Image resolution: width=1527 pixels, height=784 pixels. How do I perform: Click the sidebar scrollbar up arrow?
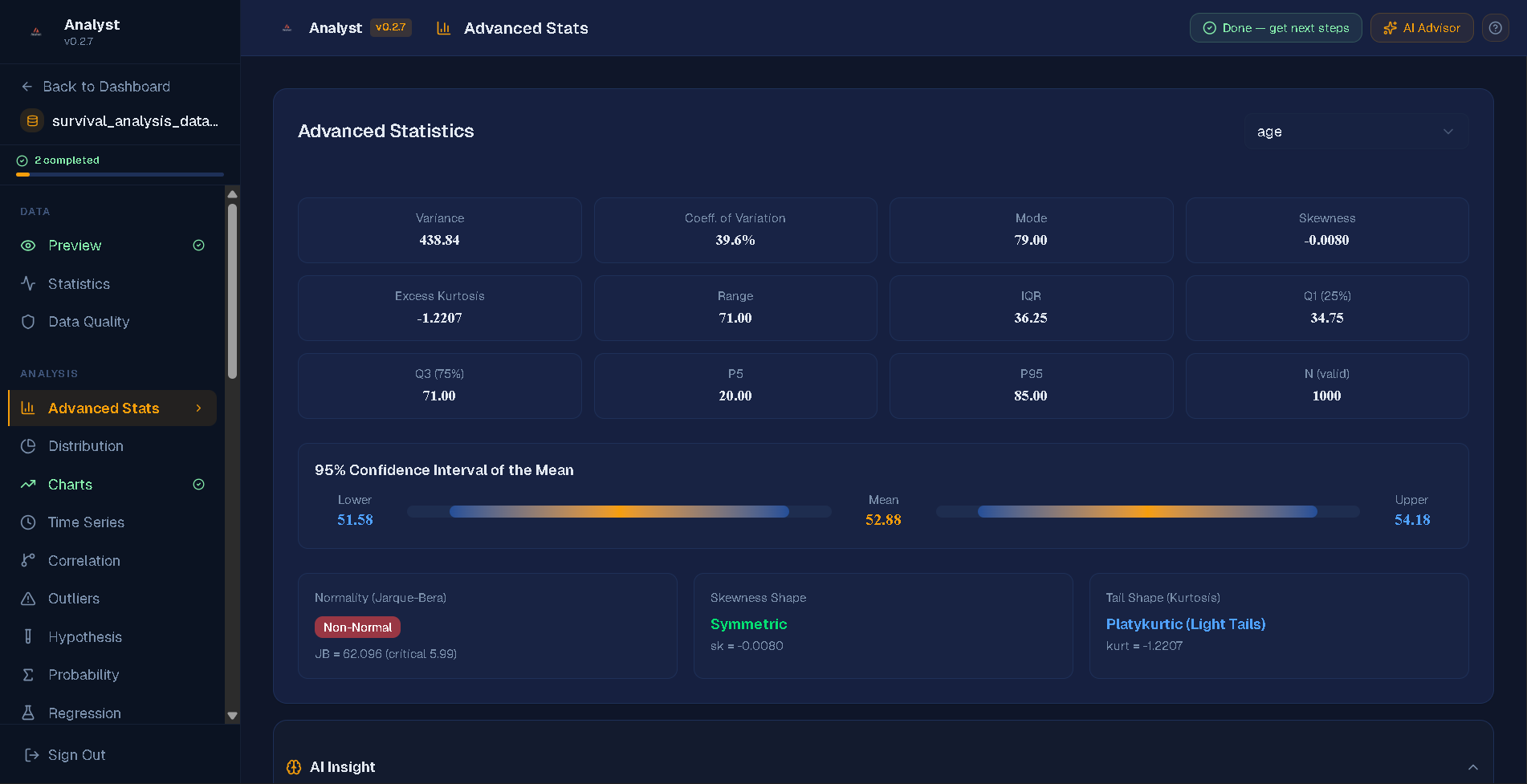tap(232, 194)
